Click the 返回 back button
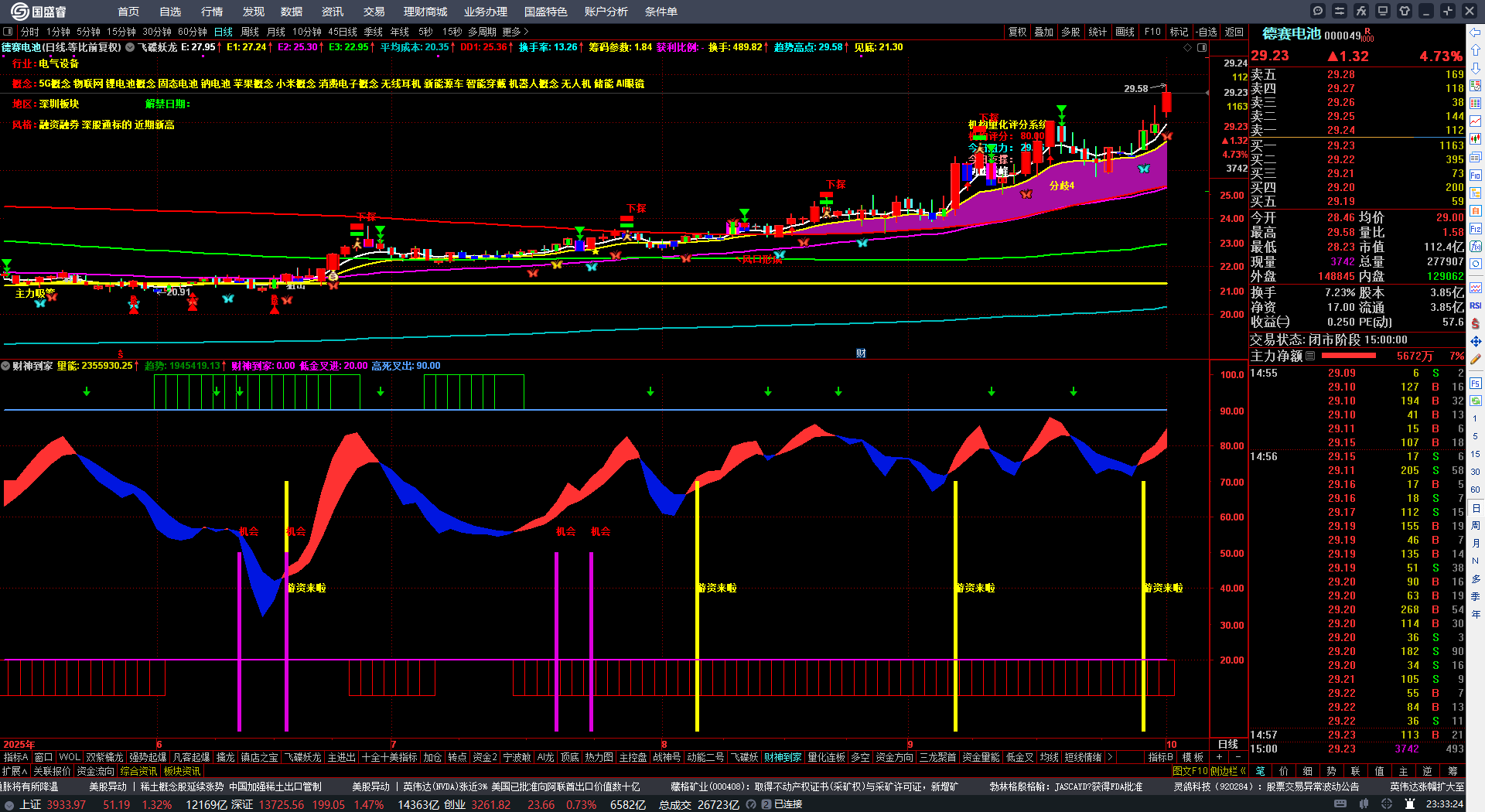Image resolution: width=1485 pixels, height=812 pixels. [1234, 32]
